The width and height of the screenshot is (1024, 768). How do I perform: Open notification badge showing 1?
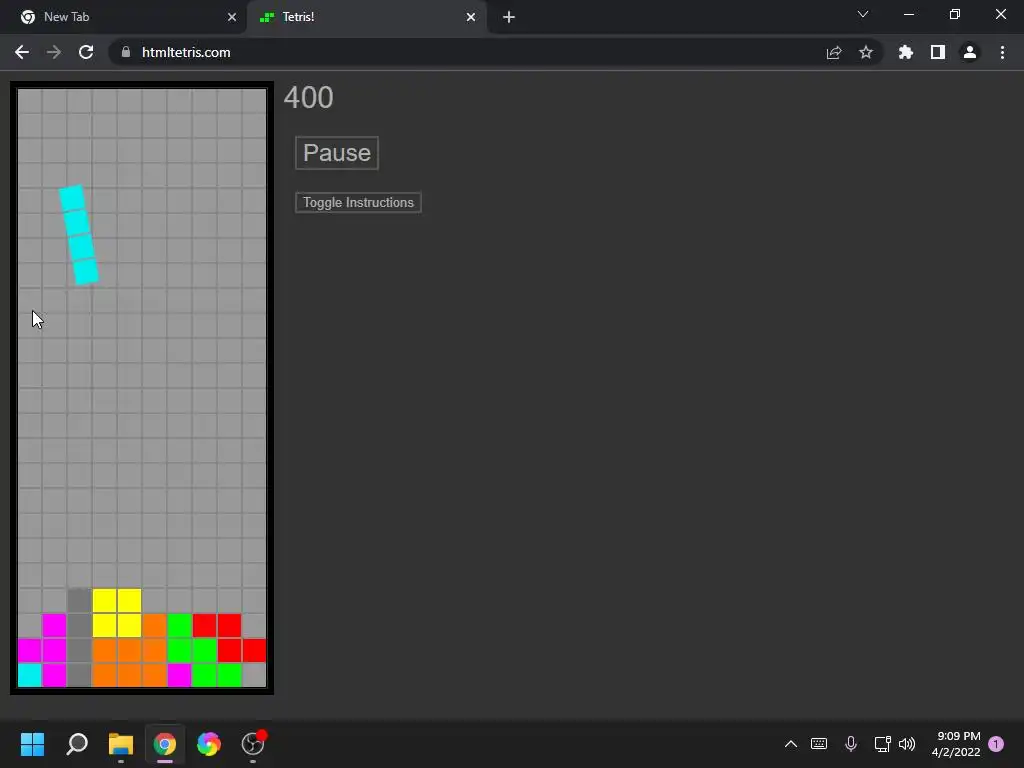pyautogui.click(x=996, y=744)
